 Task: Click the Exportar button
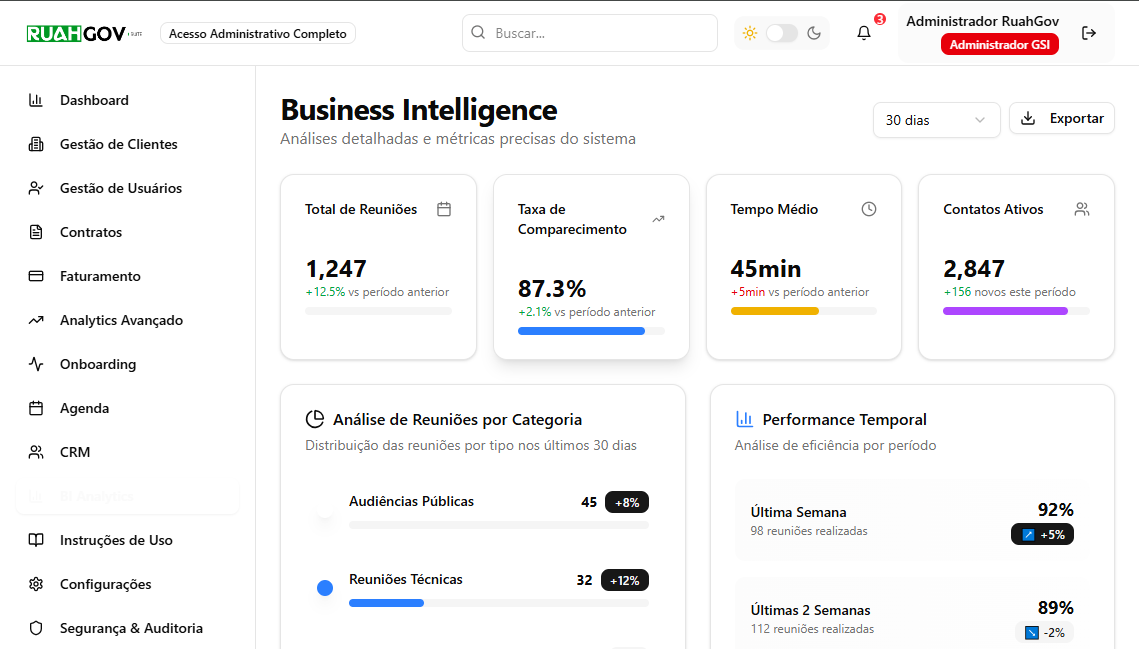(x=1061, y=117)
